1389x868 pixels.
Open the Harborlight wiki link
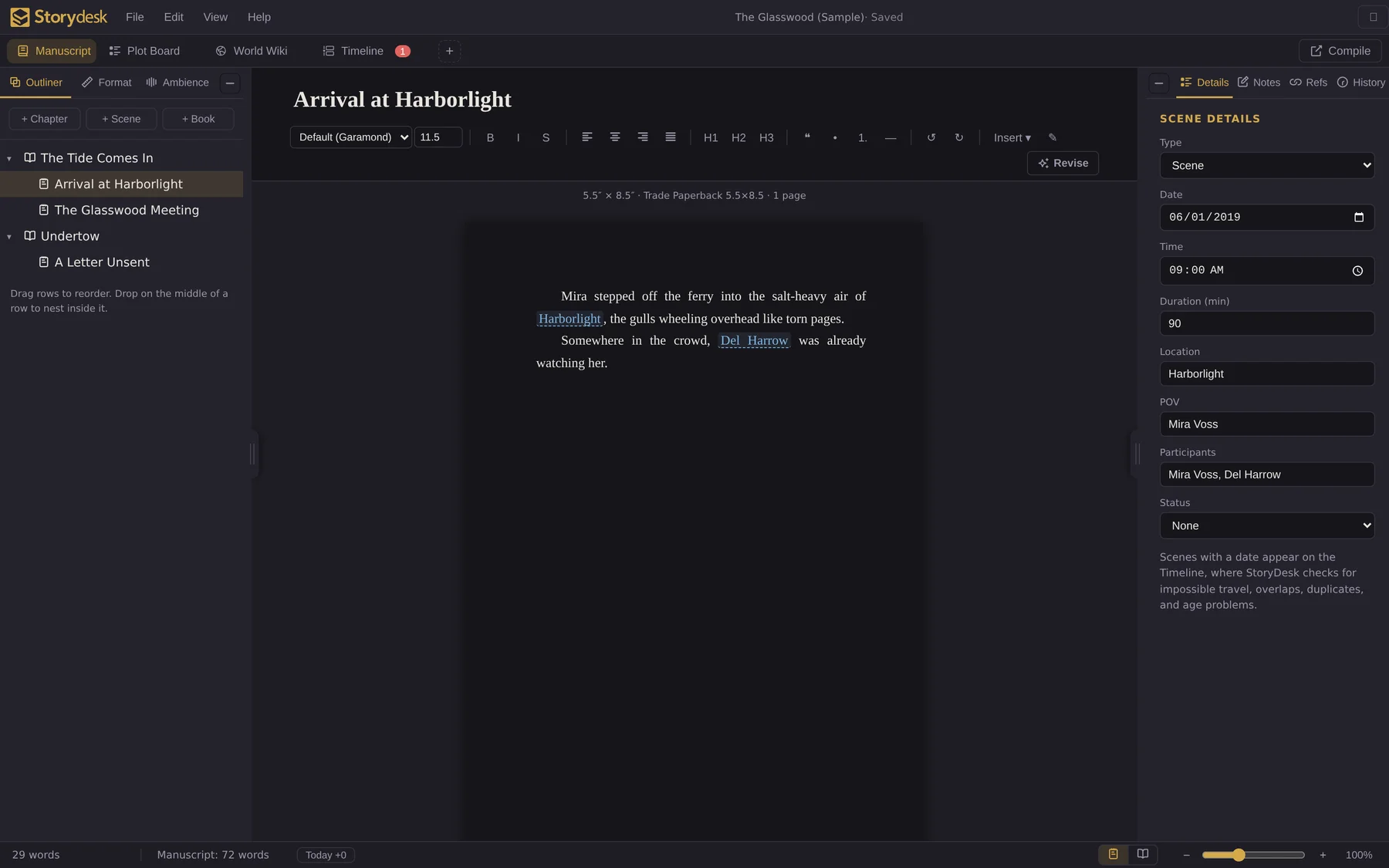[x=569, y=319]
